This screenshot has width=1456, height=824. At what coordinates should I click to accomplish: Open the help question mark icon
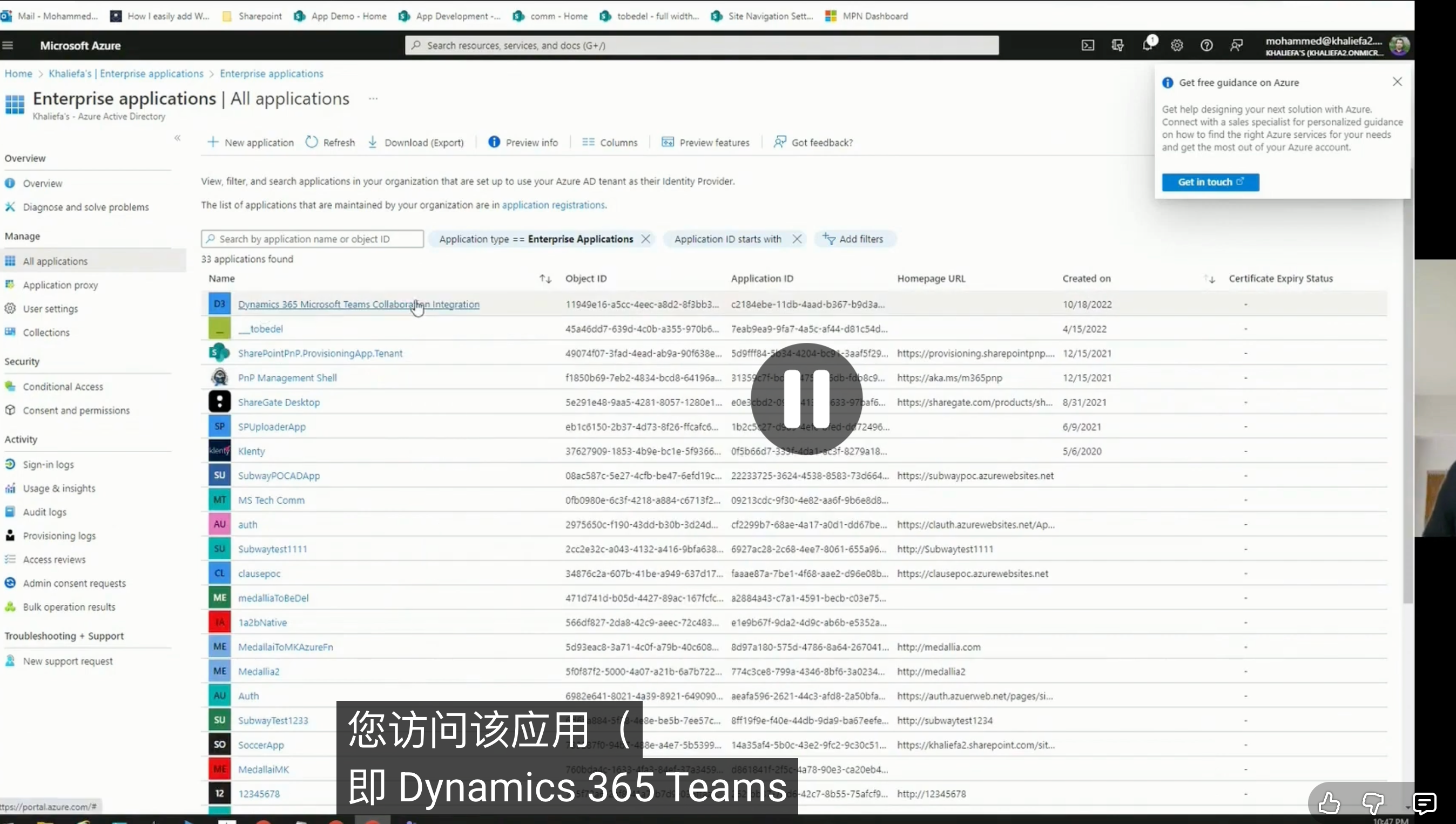click(1206, 45)
